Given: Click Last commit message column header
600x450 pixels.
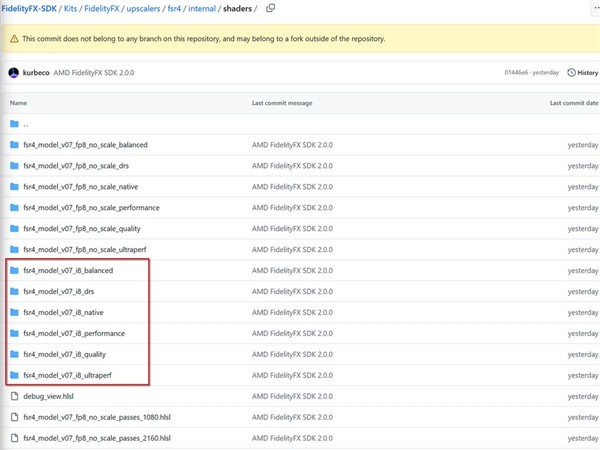Looking at the screenshot, I should (282, 103).
